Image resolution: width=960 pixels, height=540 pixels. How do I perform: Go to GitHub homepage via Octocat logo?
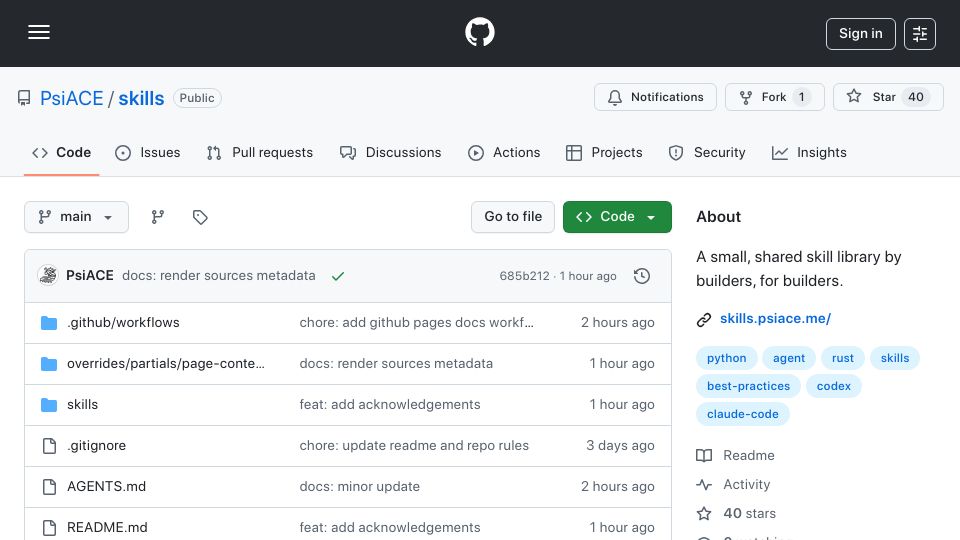pos(479,32)
